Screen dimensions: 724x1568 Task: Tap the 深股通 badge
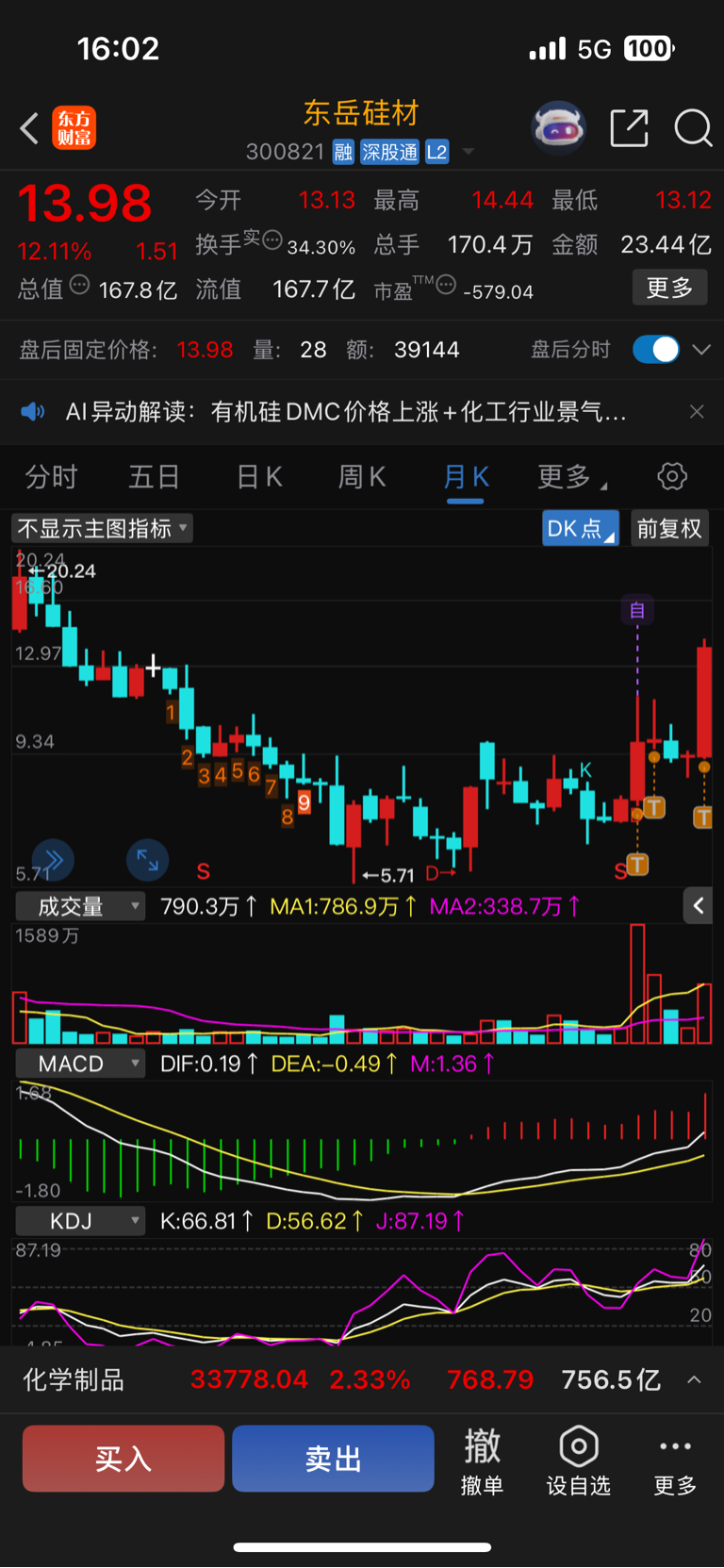pos(389,152)
